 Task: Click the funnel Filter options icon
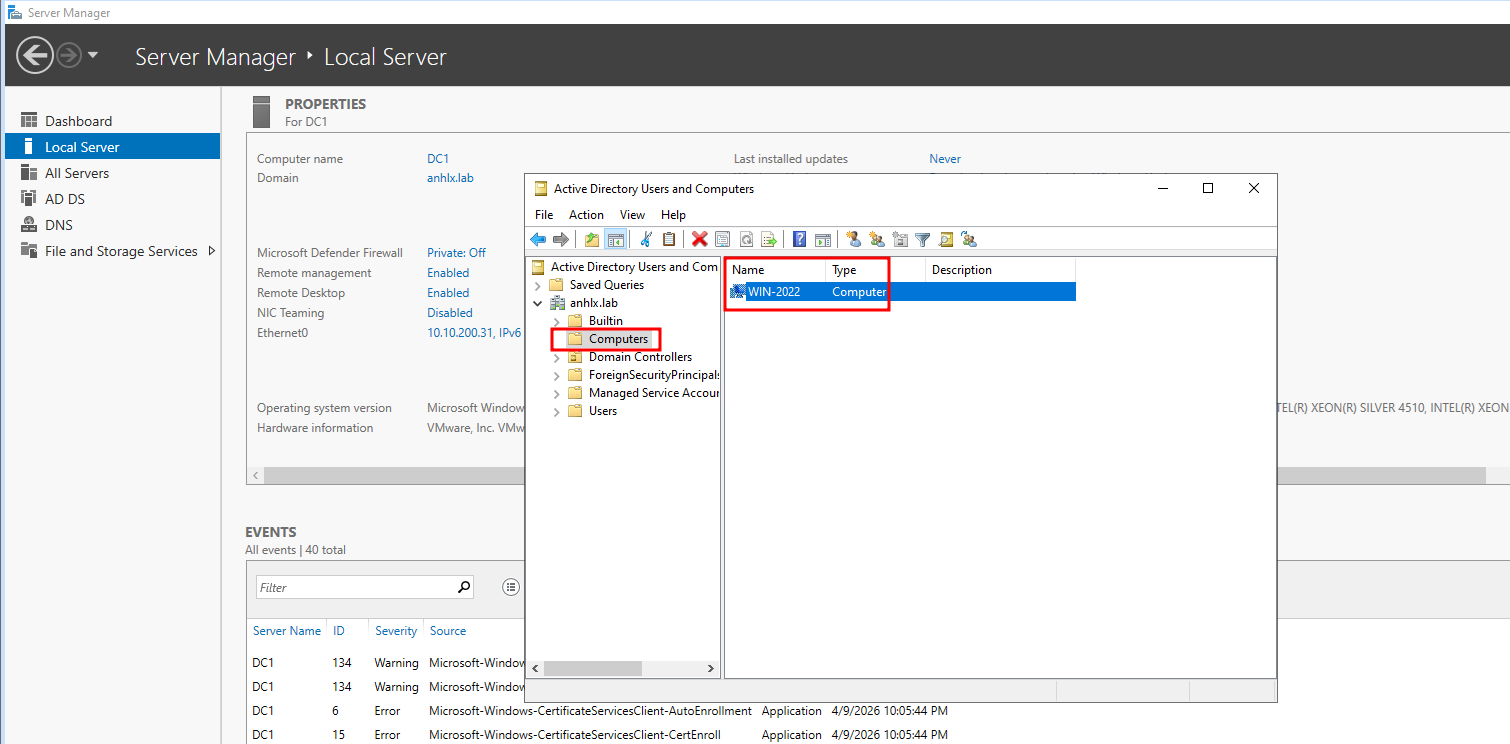point(923,239)
